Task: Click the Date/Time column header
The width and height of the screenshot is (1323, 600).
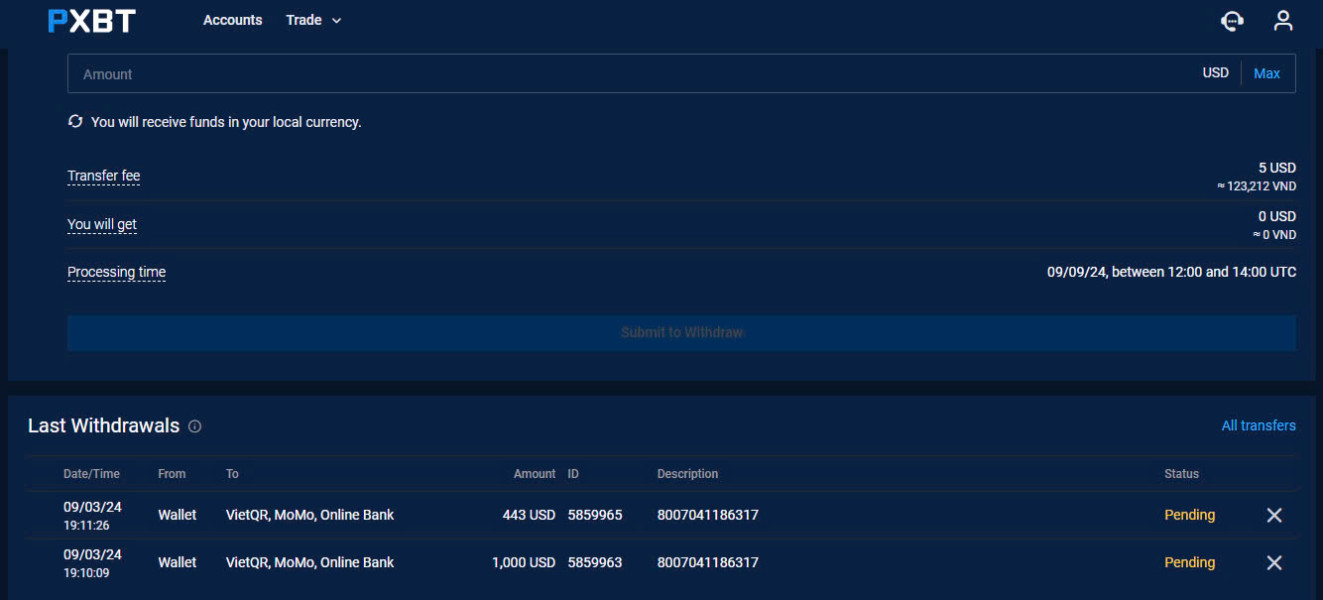Action: [91, 474]
